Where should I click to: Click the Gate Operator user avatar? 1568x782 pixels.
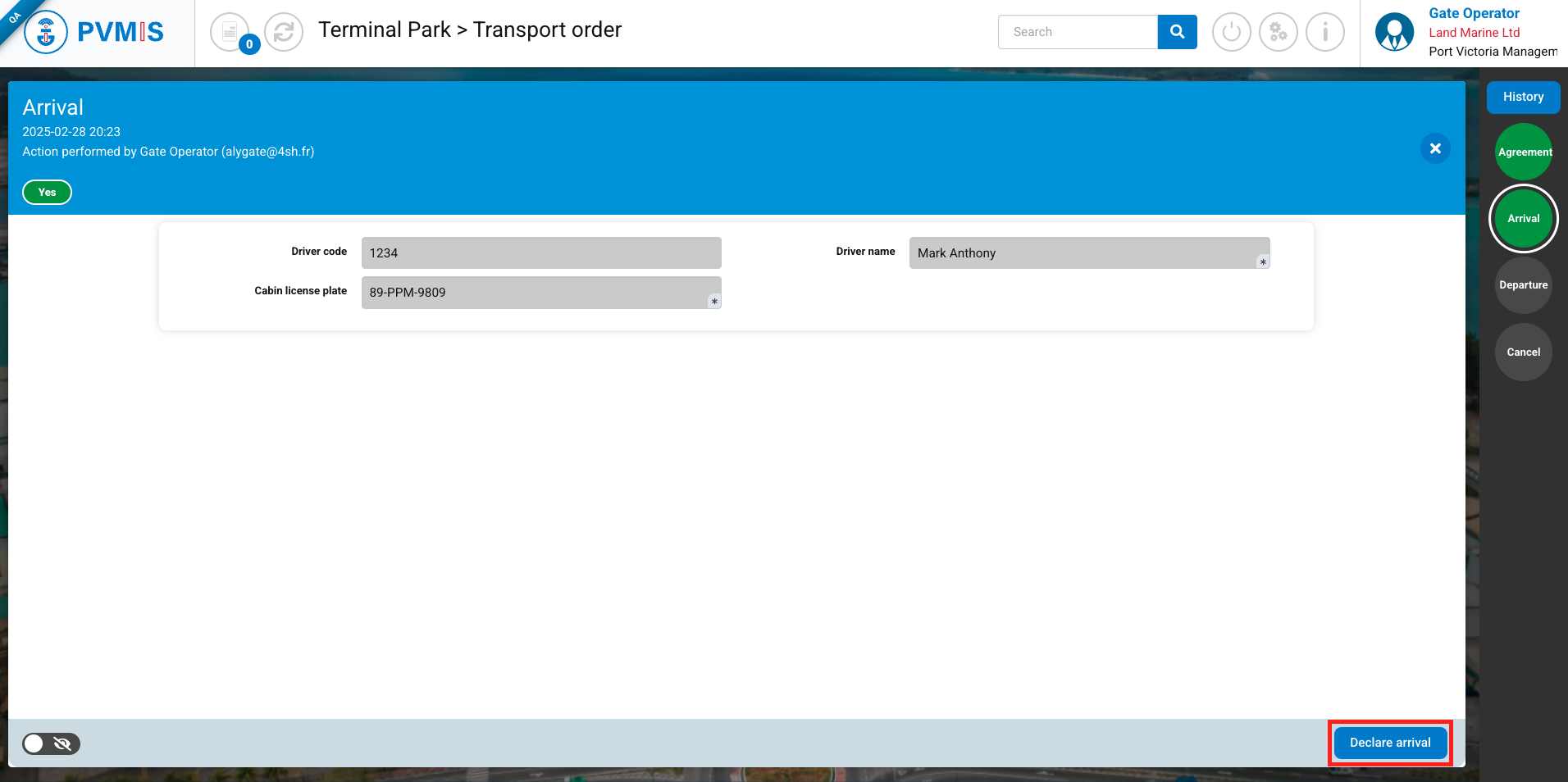click(1394, 32)
